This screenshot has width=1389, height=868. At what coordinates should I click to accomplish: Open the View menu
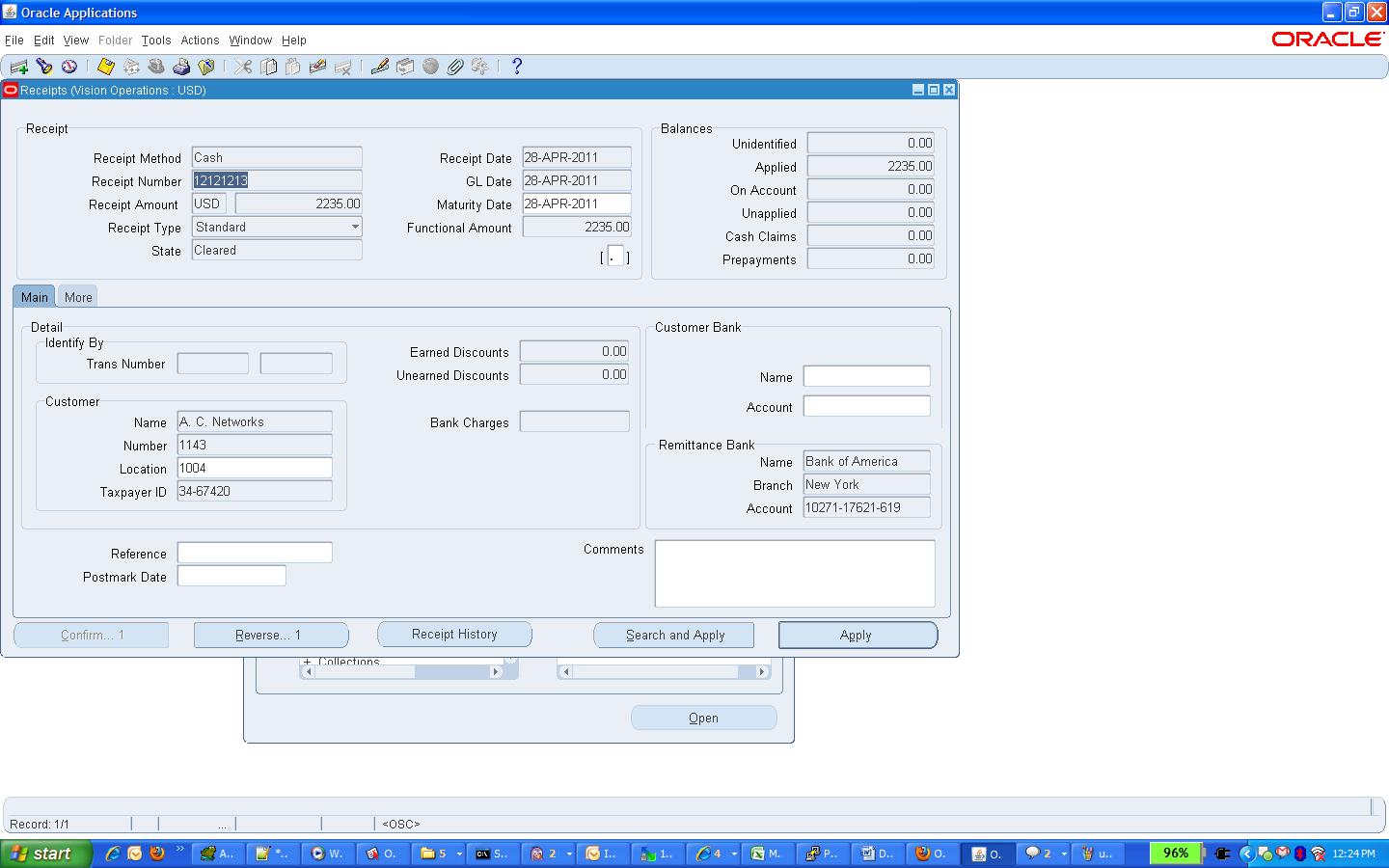[x=76, y=41]
